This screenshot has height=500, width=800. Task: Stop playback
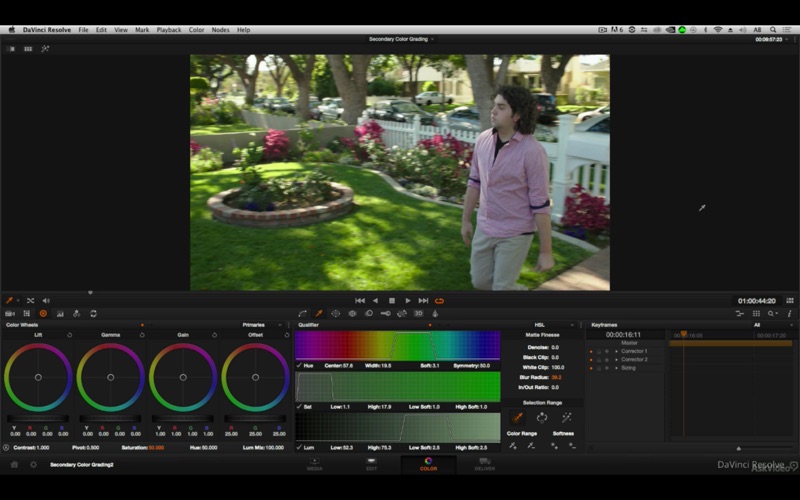pos(392,301)
